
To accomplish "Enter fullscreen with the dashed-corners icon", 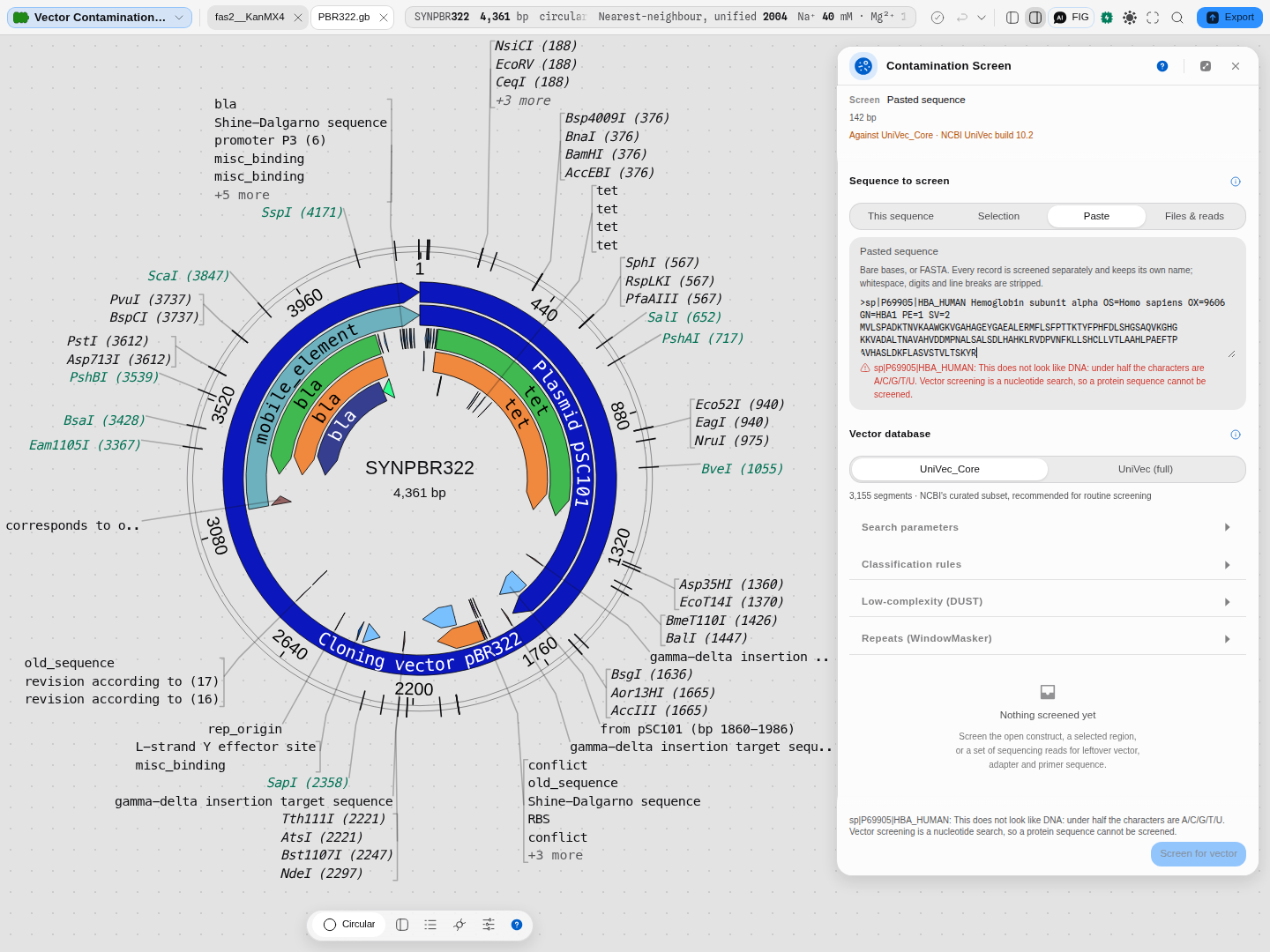I will 1153,18.
